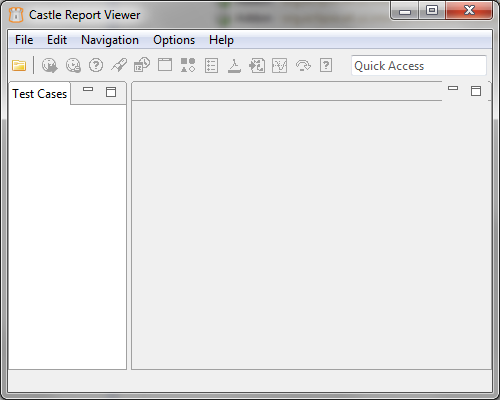The height and width of the screenshot is (400, 500).
Task: Click the rocket launch toolbar icon
Action: tap(119, 65)
